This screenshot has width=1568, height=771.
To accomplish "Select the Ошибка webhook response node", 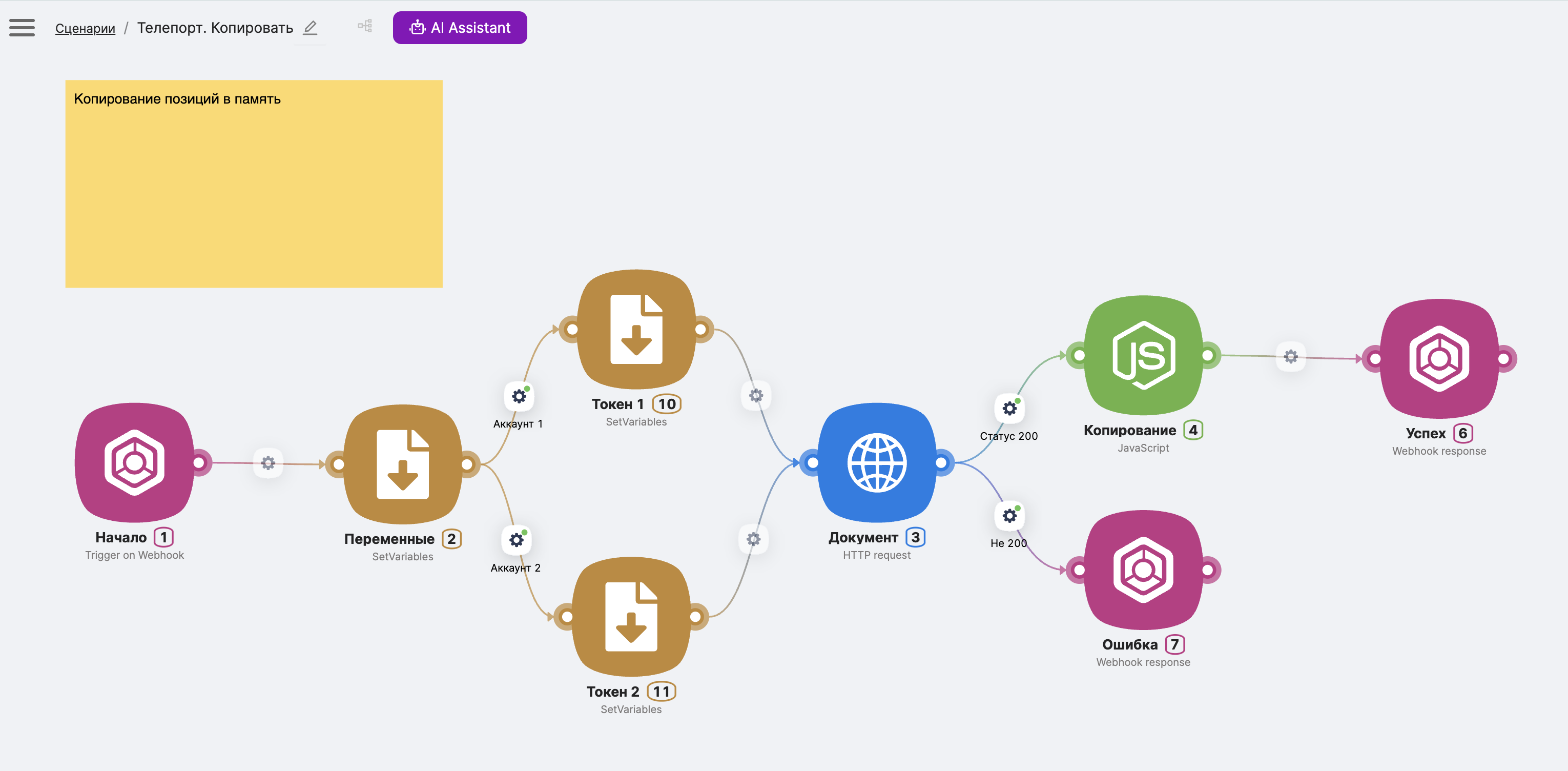I will point(1143,570).
